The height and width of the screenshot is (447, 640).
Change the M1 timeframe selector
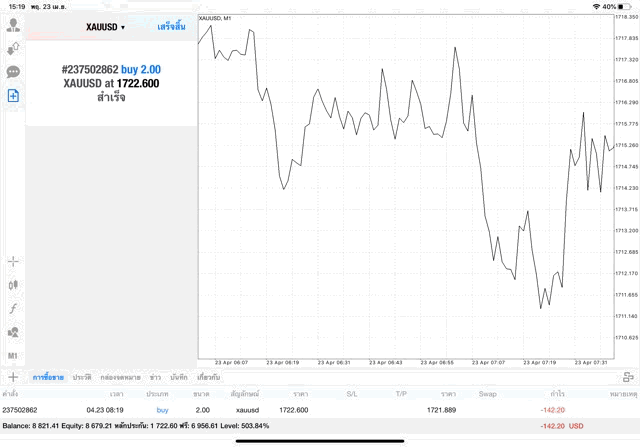coord(13,356)
